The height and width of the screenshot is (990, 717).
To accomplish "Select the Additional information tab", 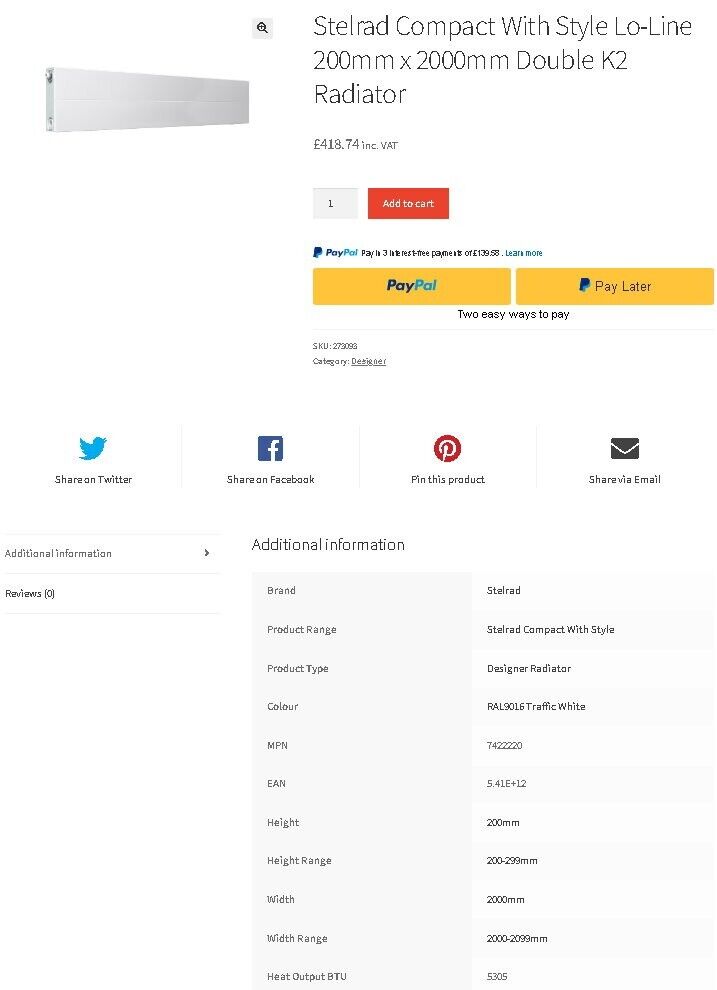I will tap(111, 553).
